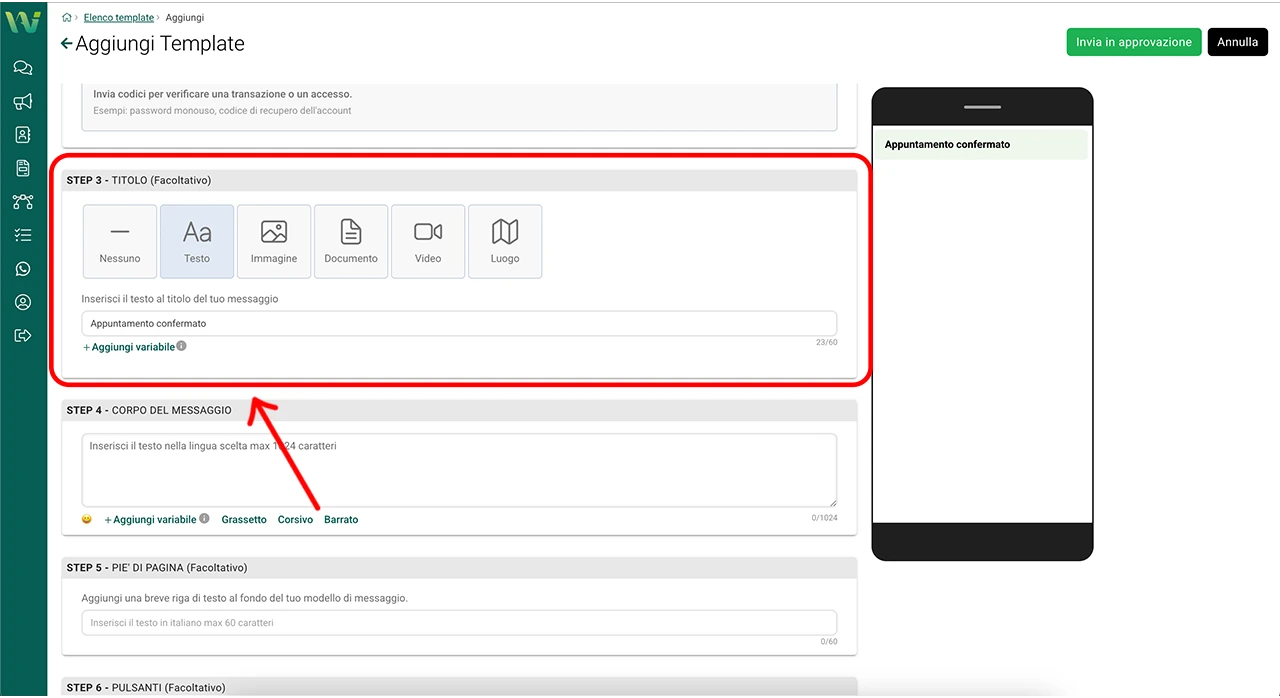1280x698 pixels.
Task: Apply Barrato formatting
Action: 341,520
